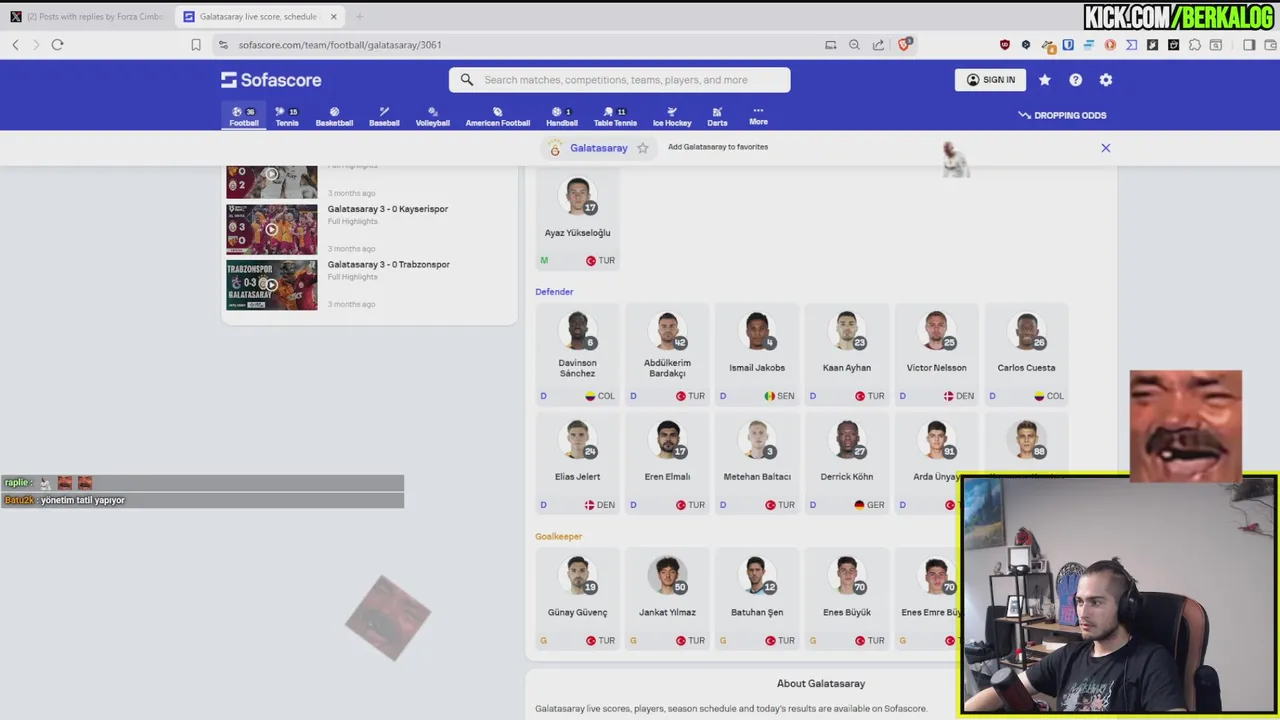
Task: Close the Galatasaray live score tab
Action: 334,16
